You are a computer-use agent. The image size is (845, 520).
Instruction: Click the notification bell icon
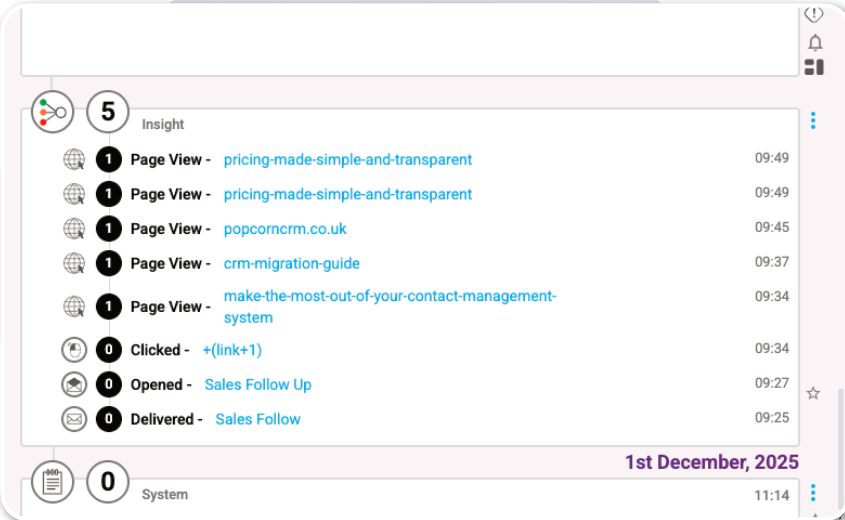click(815, 42)
